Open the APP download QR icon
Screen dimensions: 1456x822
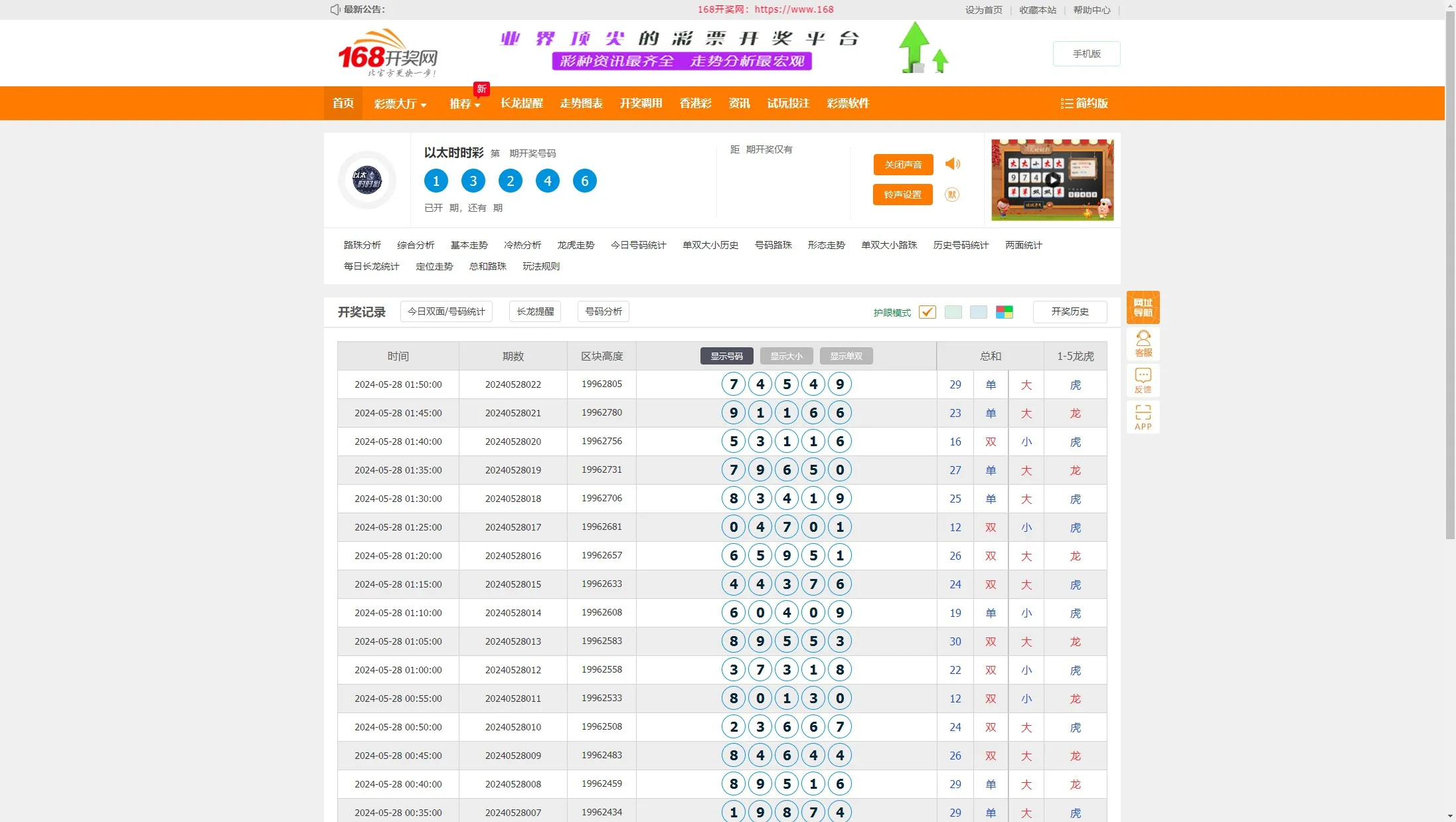click(x=1143, y=417)
